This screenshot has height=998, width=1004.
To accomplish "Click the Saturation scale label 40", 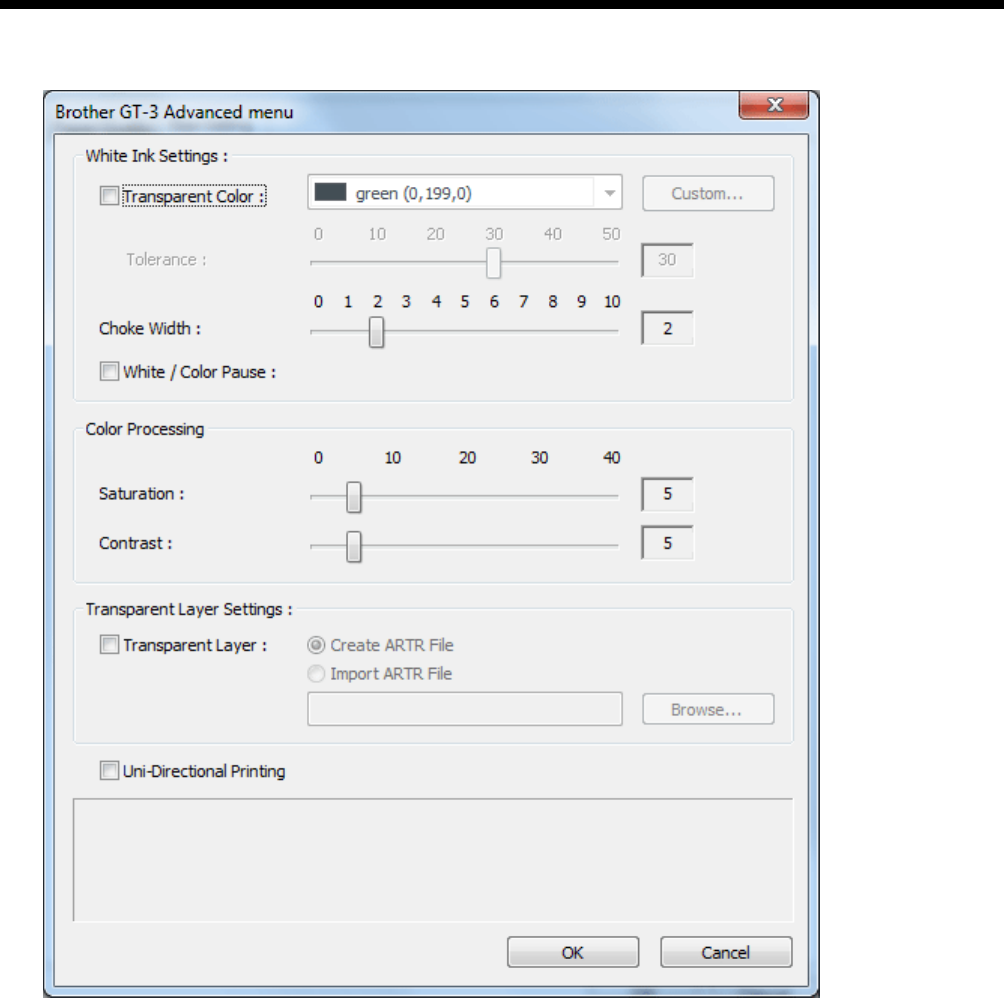I will (x=611, y=458).
